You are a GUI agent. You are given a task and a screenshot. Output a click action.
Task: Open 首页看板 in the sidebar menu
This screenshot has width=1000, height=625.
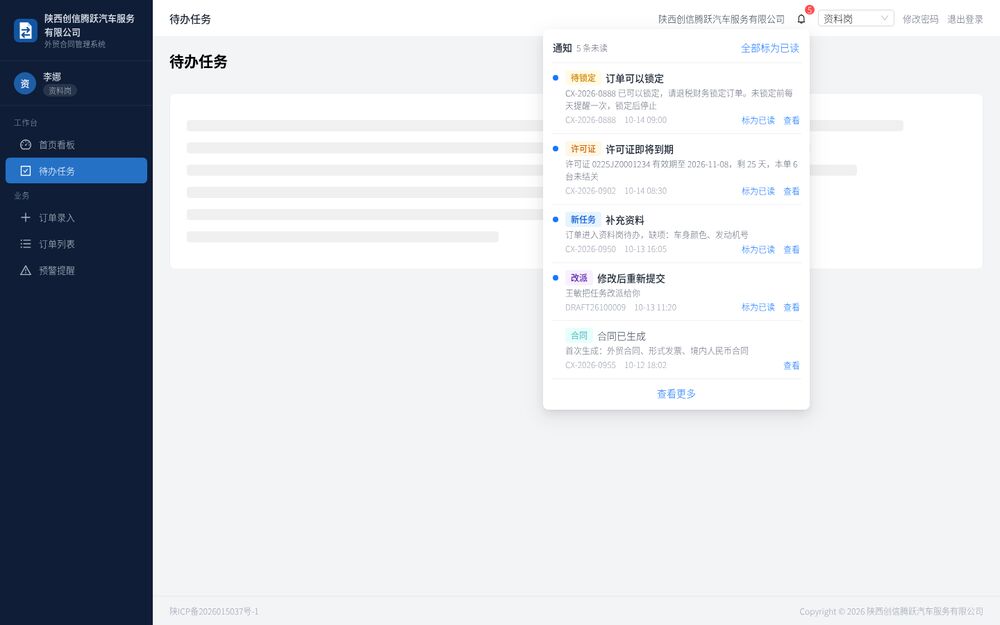(77, 145)
